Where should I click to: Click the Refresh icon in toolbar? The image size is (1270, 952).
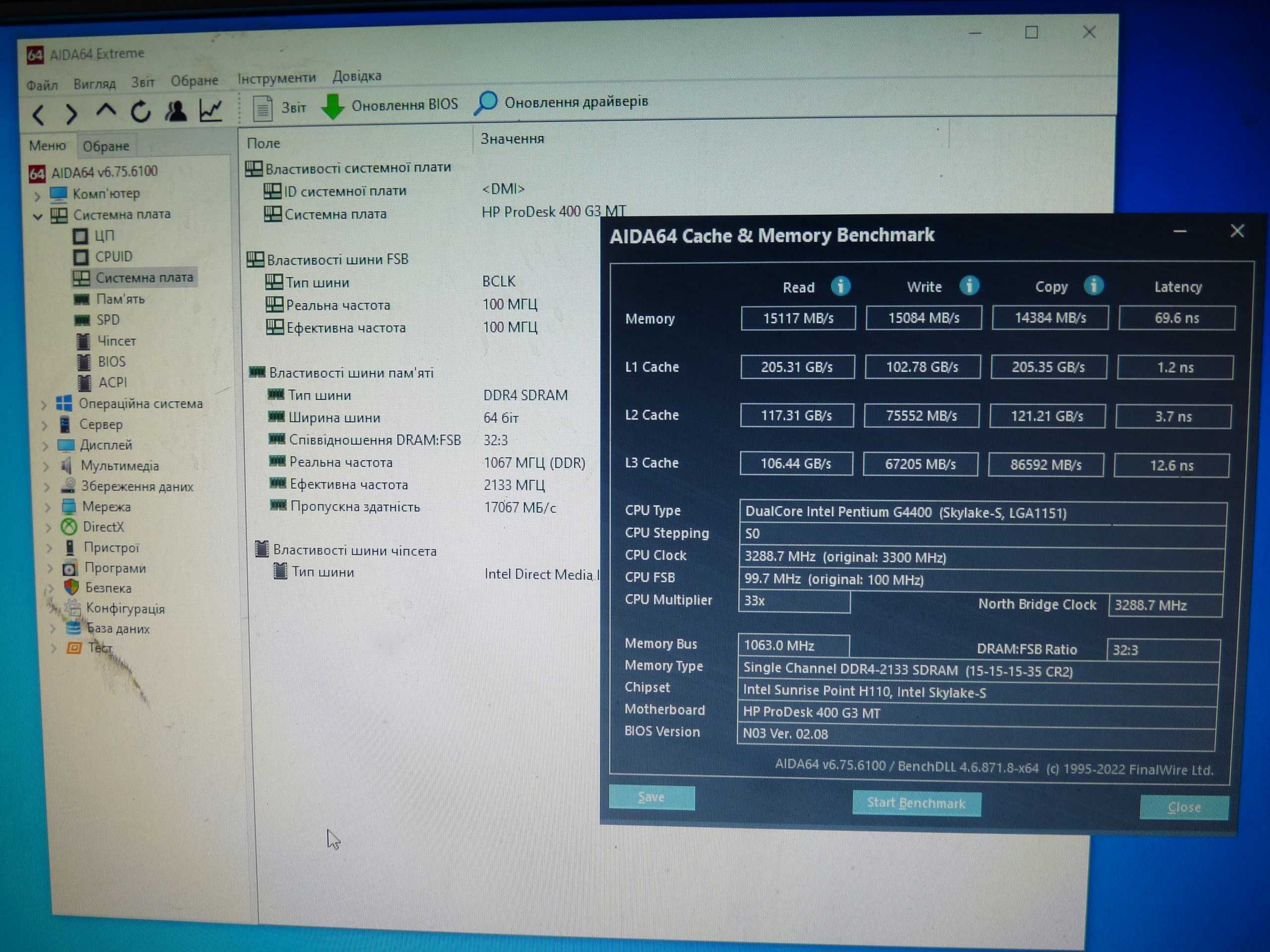point(141,112)
